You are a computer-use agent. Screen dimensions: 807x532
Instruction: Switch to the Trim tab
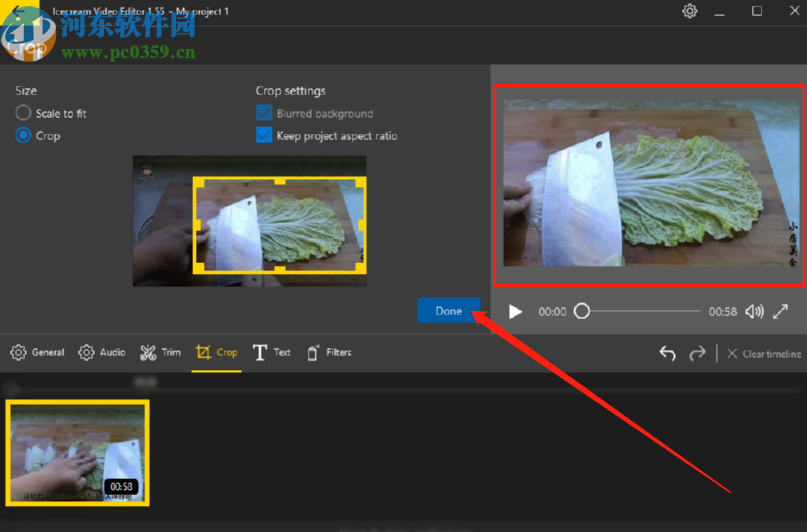click(161, 352)
